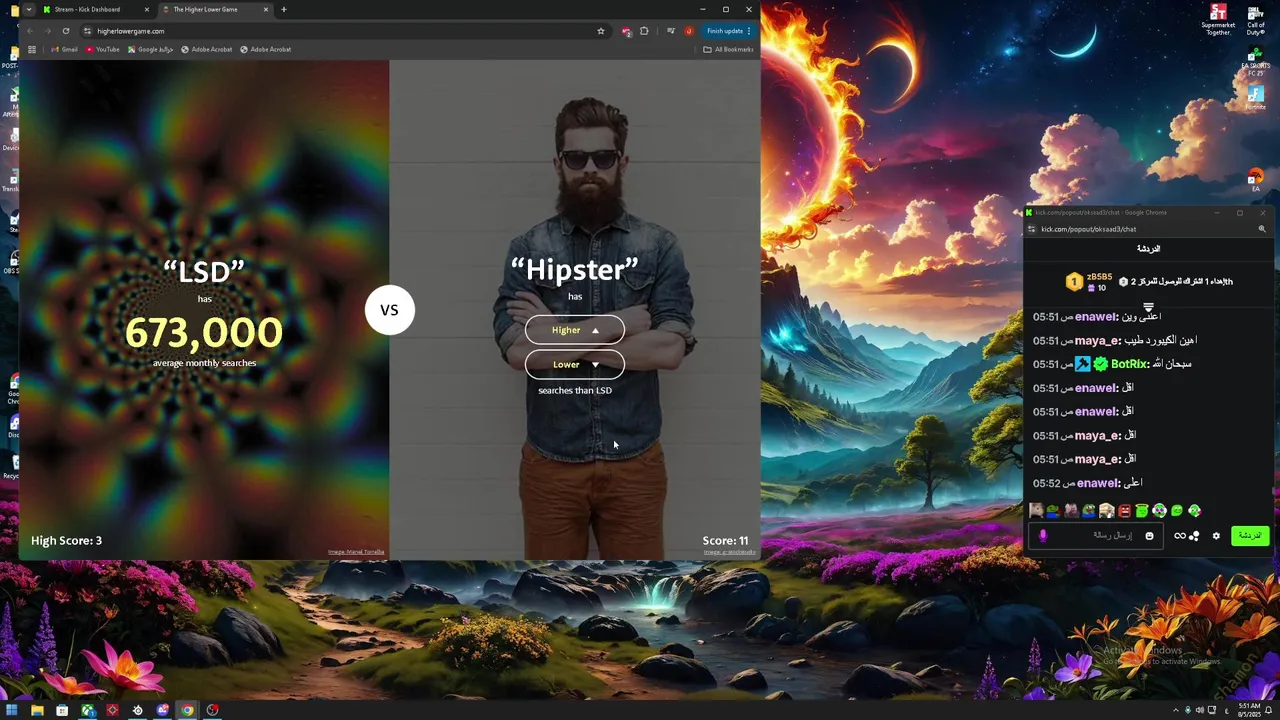Click the red extension icon with badge
This screenshot has width=1280, height=720.
coord(626,31)
